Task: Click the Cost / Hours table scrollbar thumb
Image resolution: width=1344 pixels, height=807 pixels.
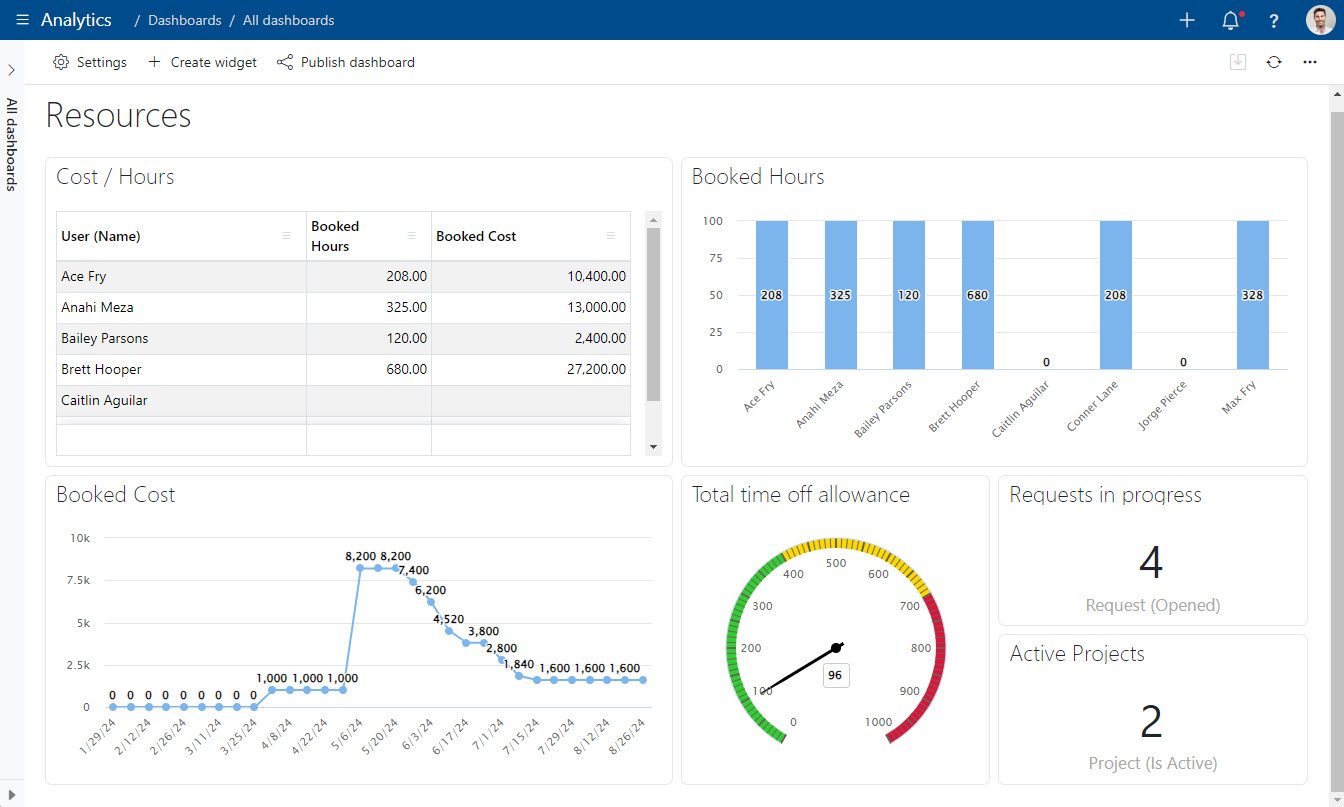Action: (x=654, y=314)
